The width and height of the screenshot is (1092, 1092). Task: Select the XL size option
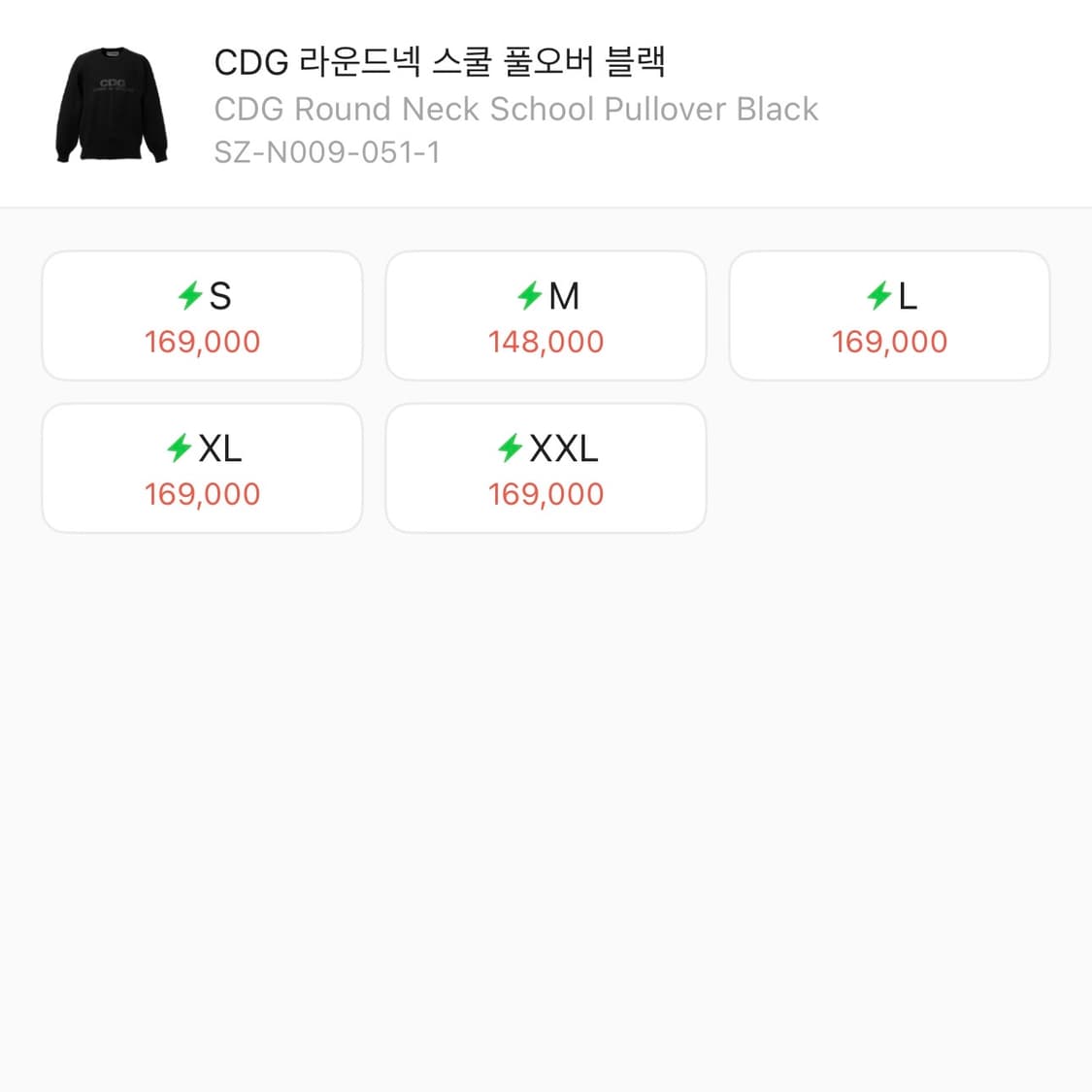pos(202,467)
